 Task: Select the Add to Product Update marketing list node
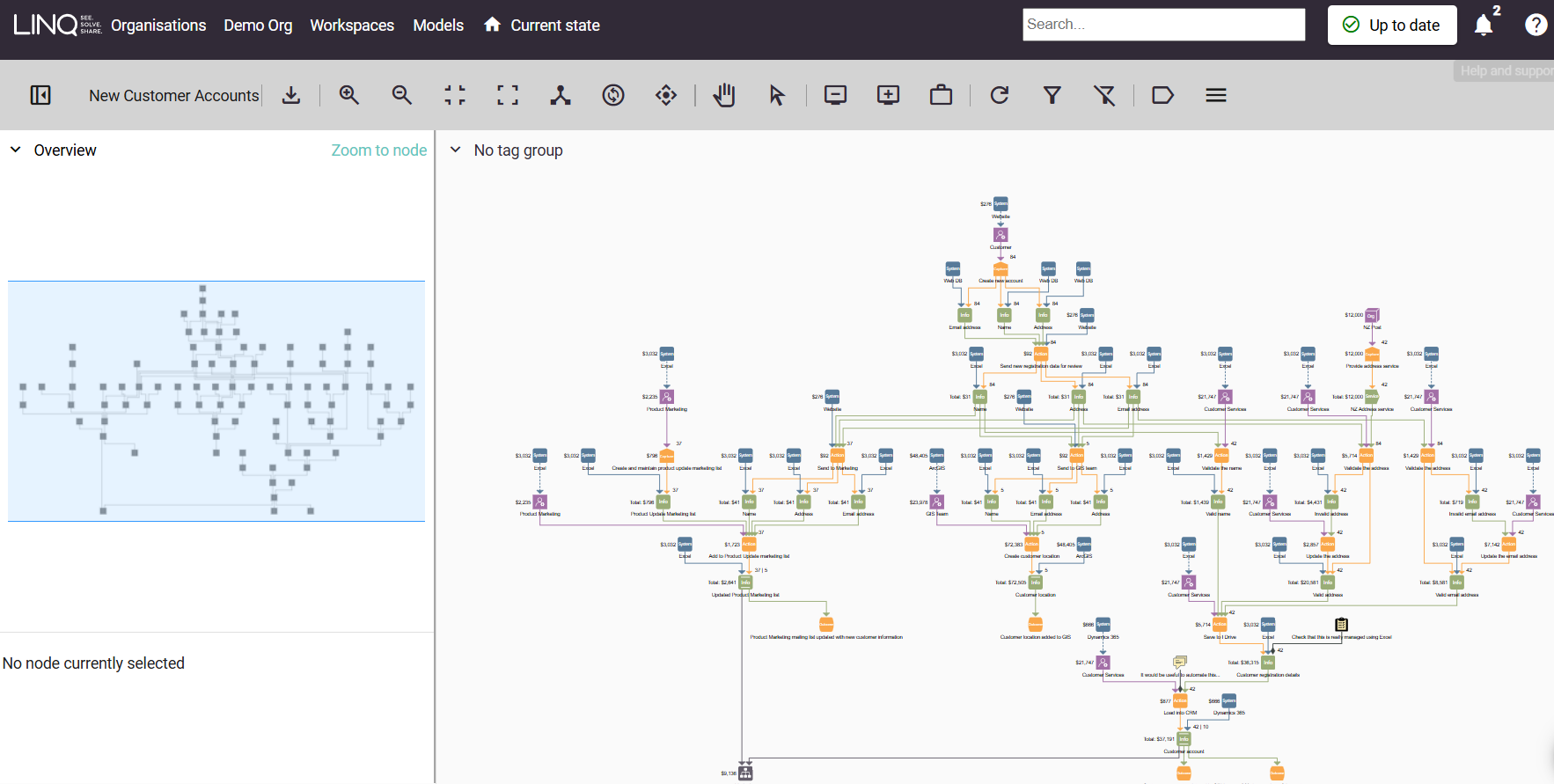coord(749,545)
